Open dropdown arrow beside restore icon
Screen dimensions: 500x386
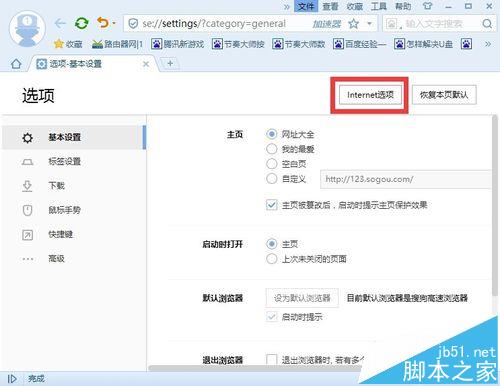114,24
